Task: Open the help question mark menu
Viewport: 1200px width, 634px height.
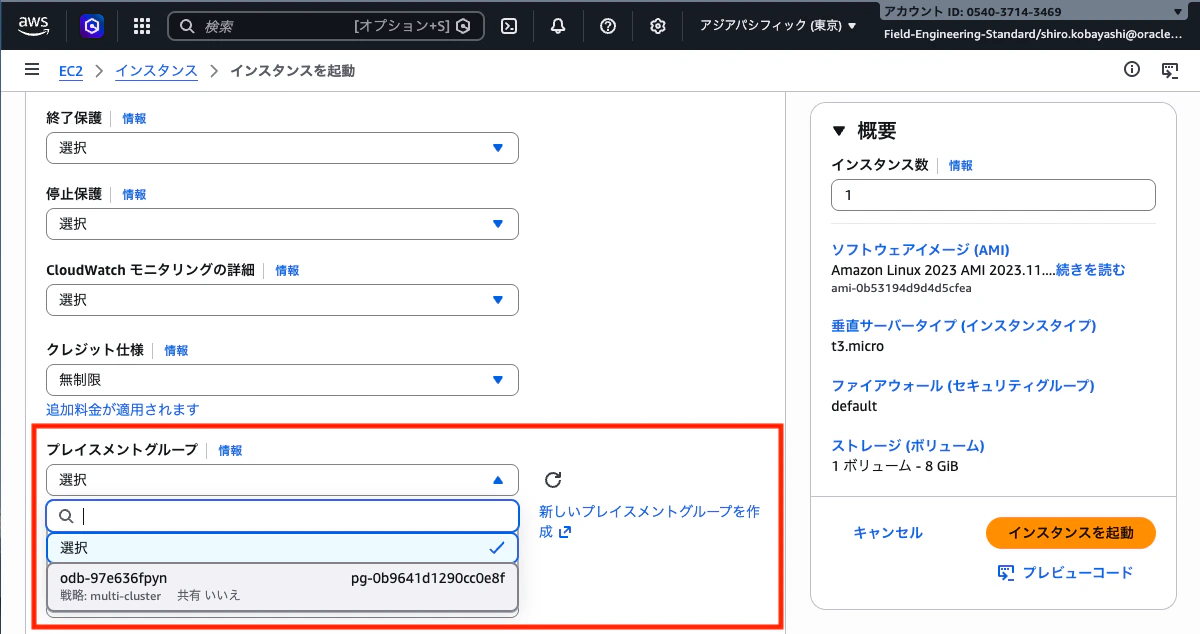Action: coord(608,26)
